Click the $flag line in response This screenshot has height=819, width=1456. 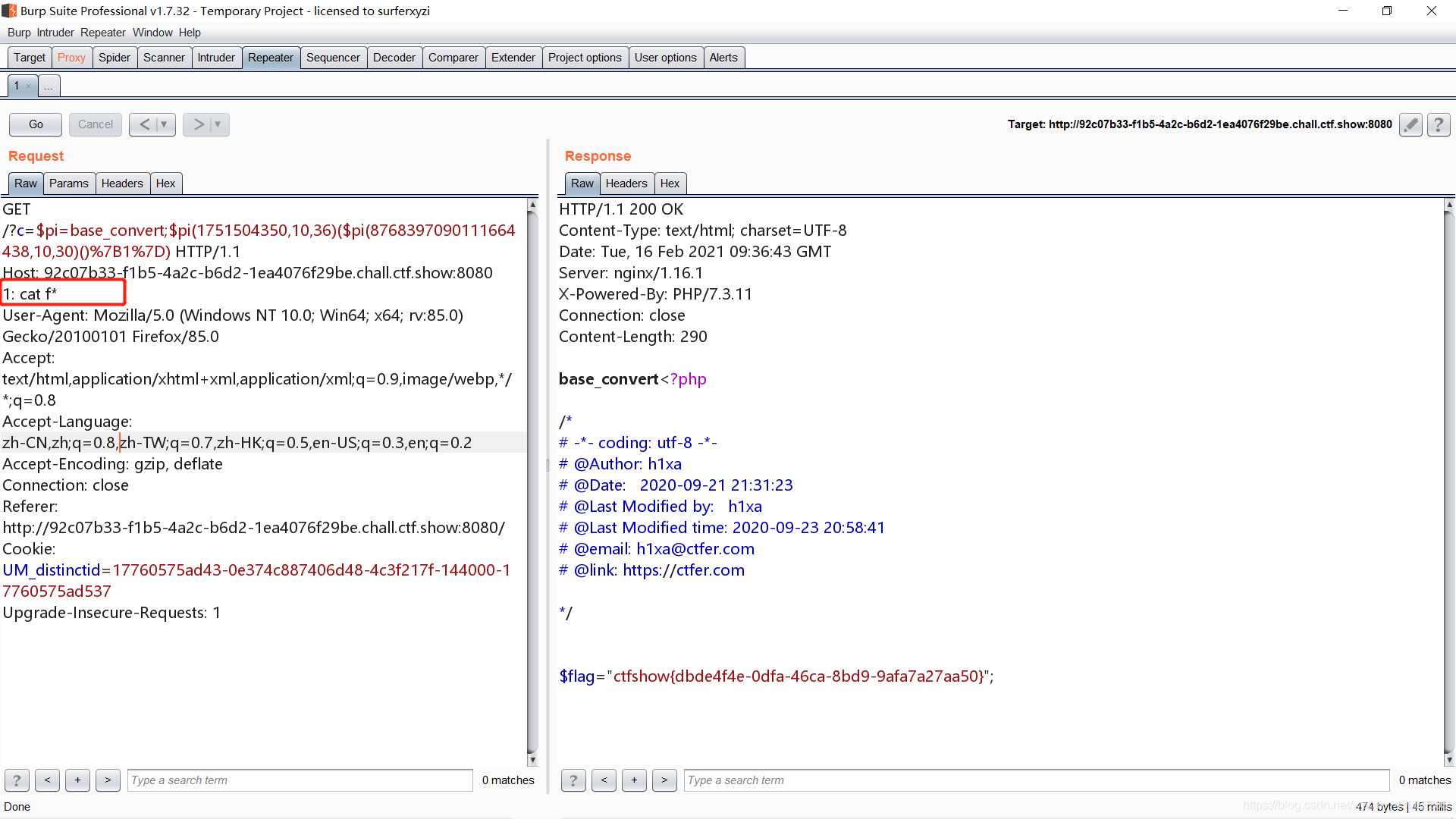pyautogui.click(x=777, y=676)
